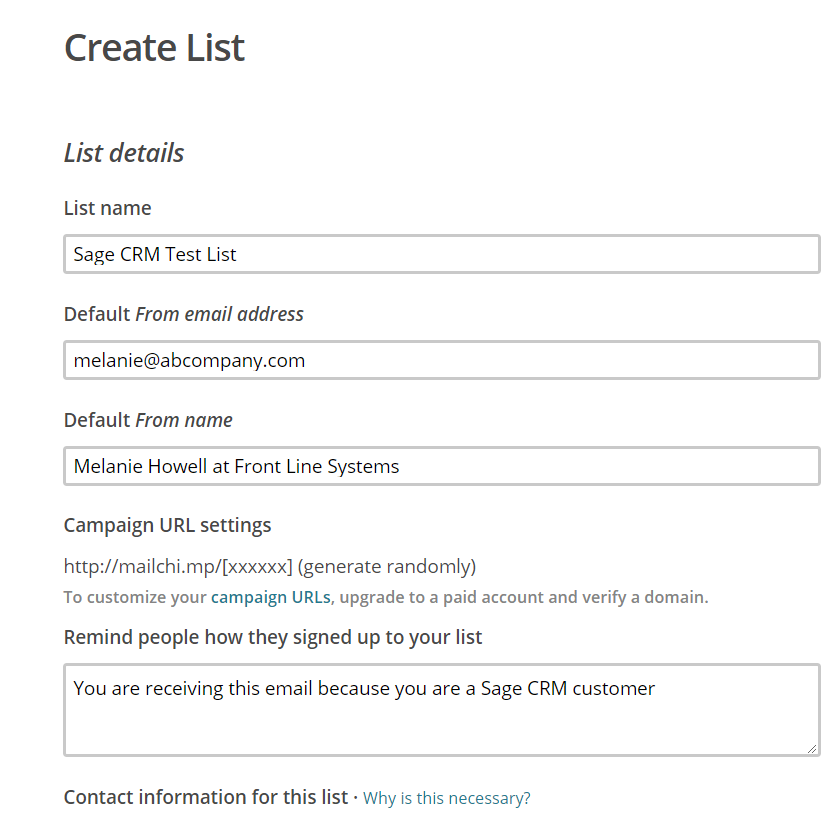Click 'Remind people how they signed up' label
The width and height of the screenshot is (823, 819).
(273, 637)
